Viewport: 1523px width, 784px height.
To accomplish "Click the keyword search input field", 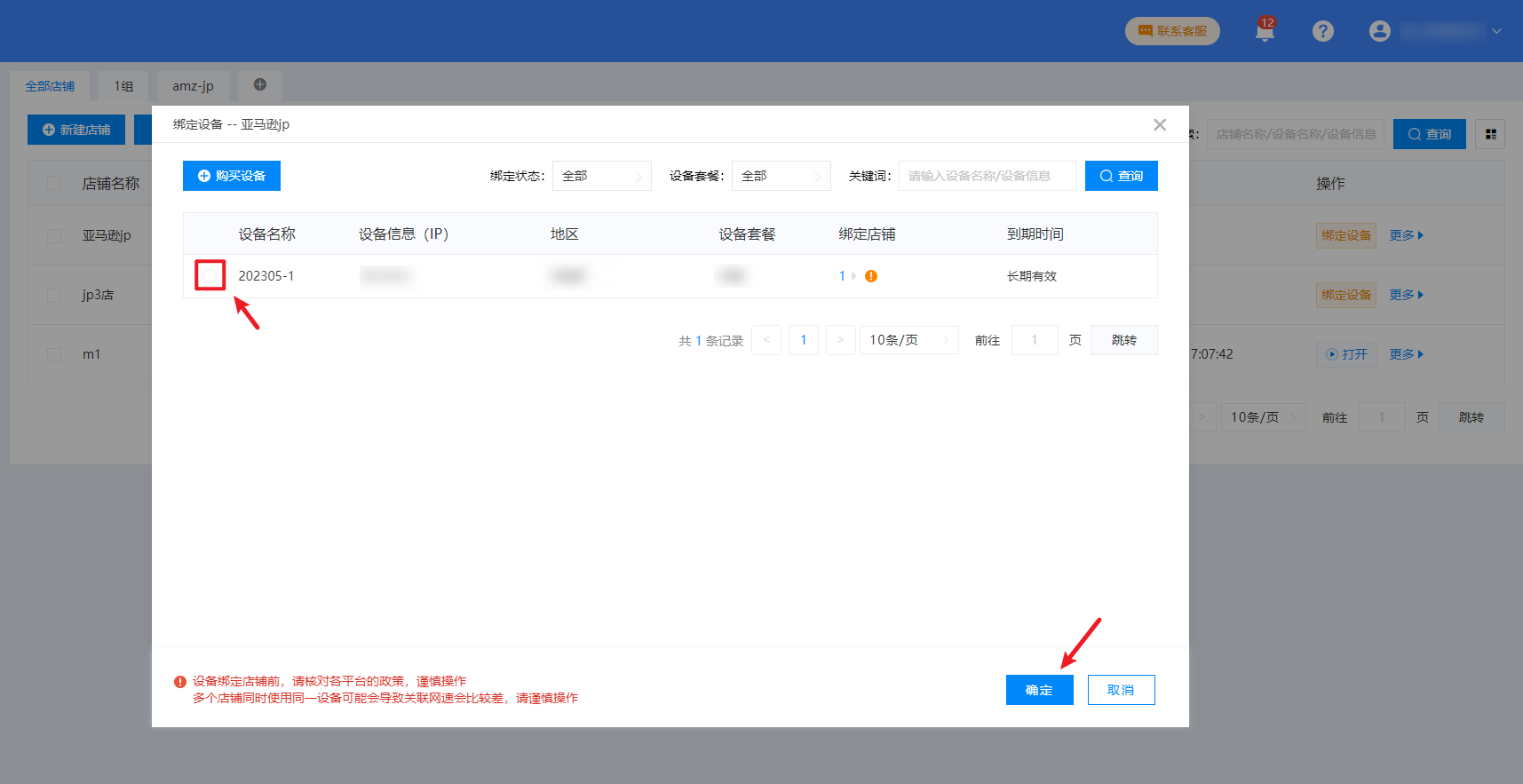I will (x=987, y=176).
